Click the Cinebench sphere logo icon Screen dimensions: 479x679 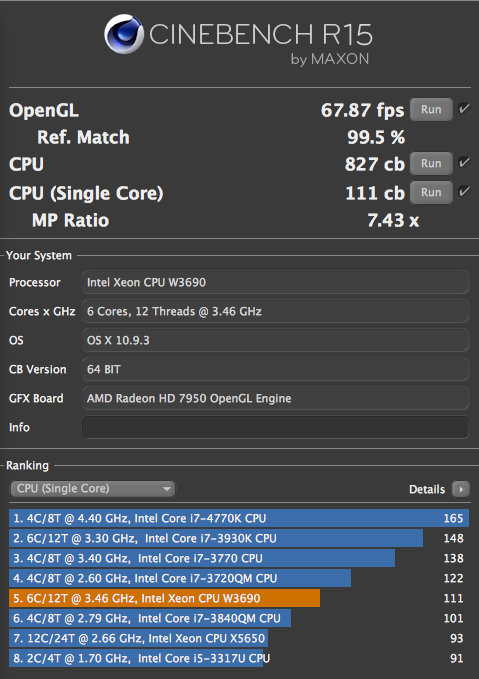[124, 34]
